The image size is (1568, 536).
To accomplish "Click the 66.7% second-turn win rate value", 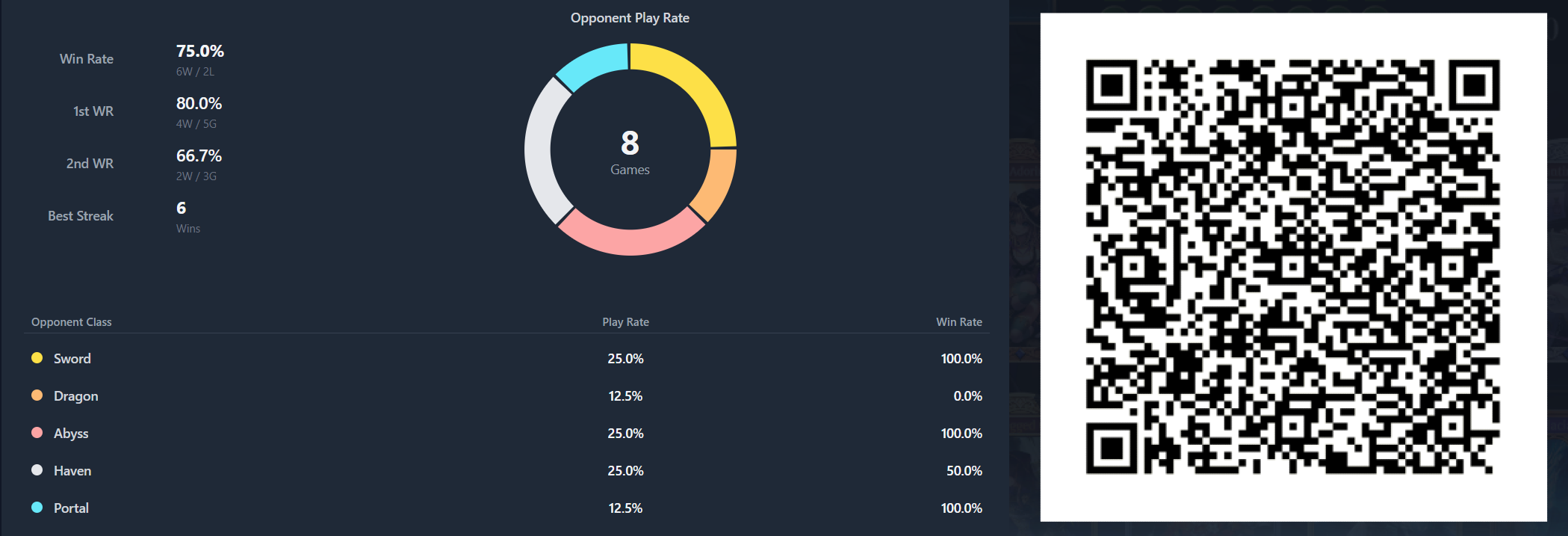I will [x=199, y=155].
